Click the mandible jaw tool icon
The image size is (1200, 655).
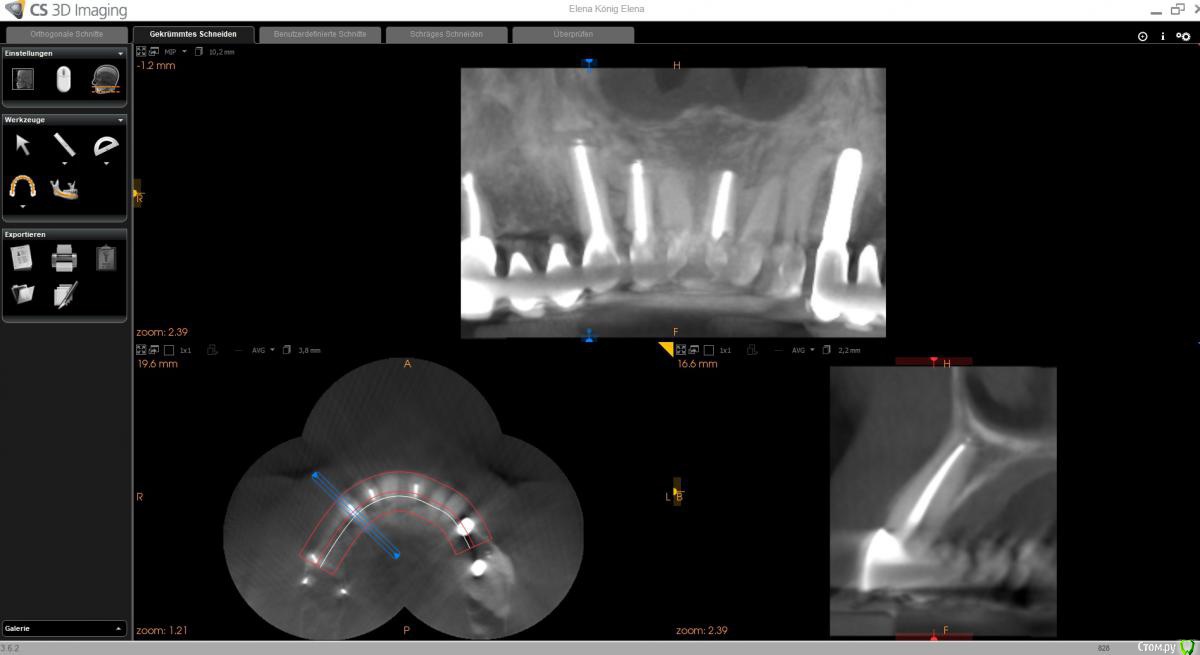pos(64,187)
